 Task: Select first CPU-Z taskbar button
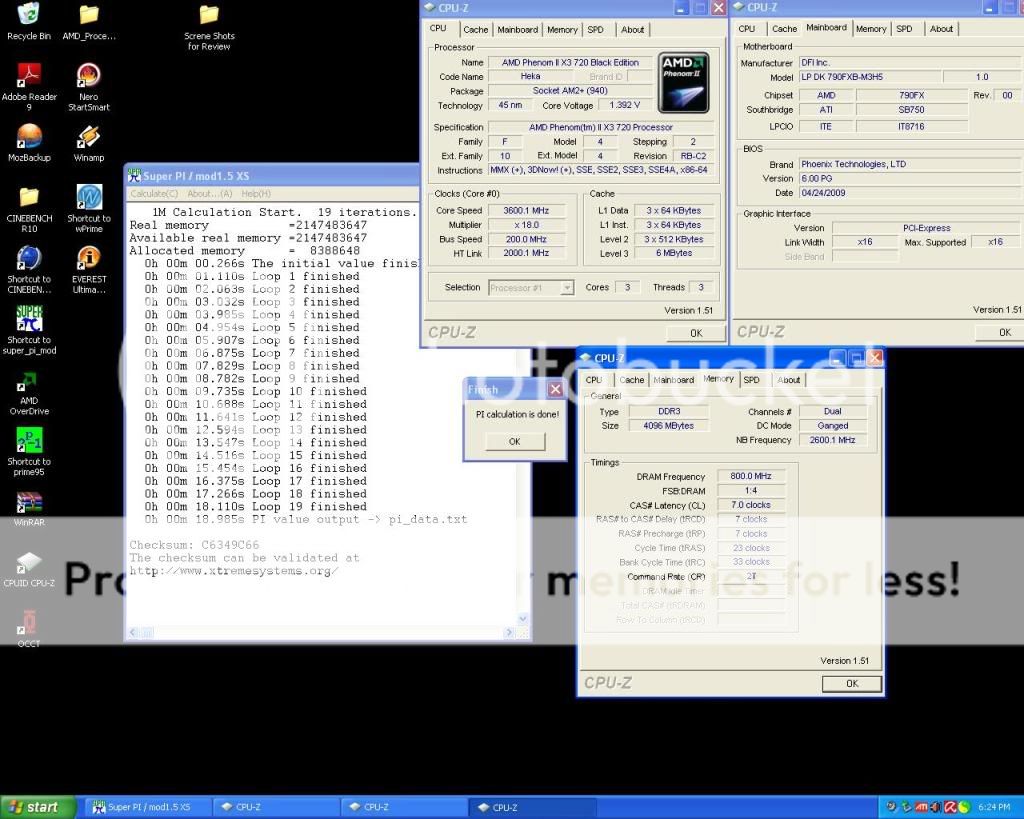[276, 807]
